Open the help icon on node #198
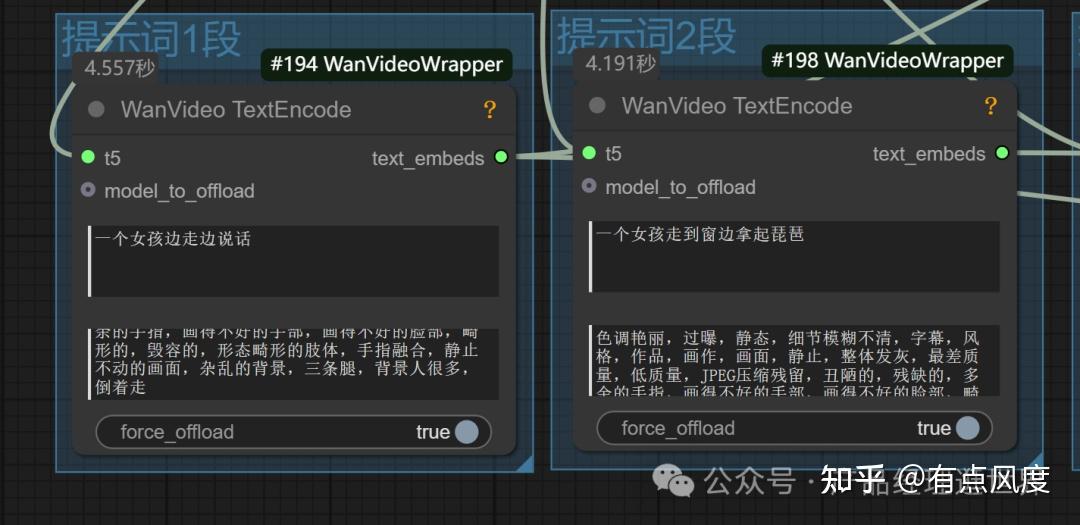This screenshot has width=1080, height=525. point(990,105)
